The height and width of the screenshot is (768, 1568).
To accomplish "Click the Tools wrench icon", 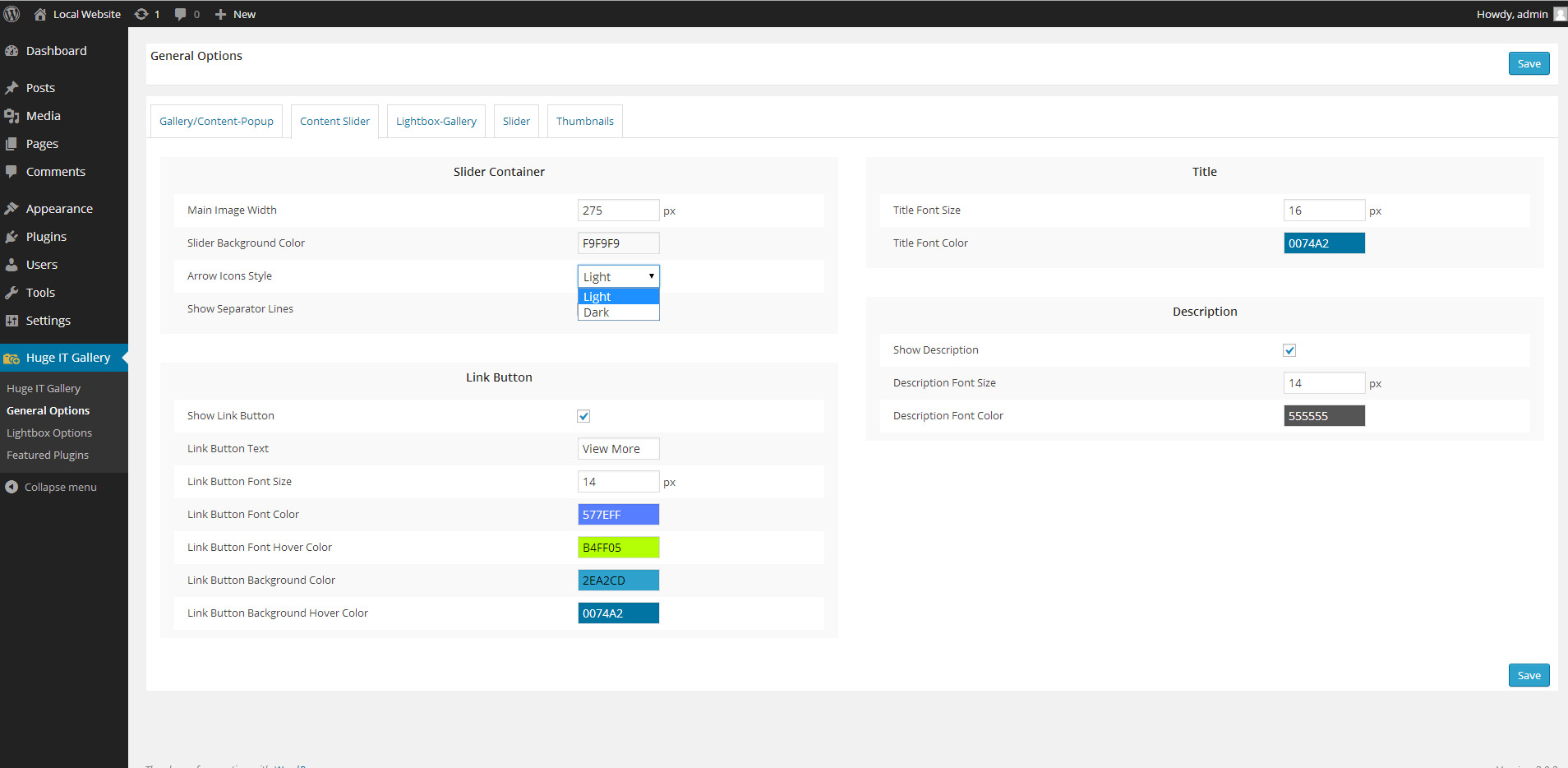I will (x=12, y=293).
